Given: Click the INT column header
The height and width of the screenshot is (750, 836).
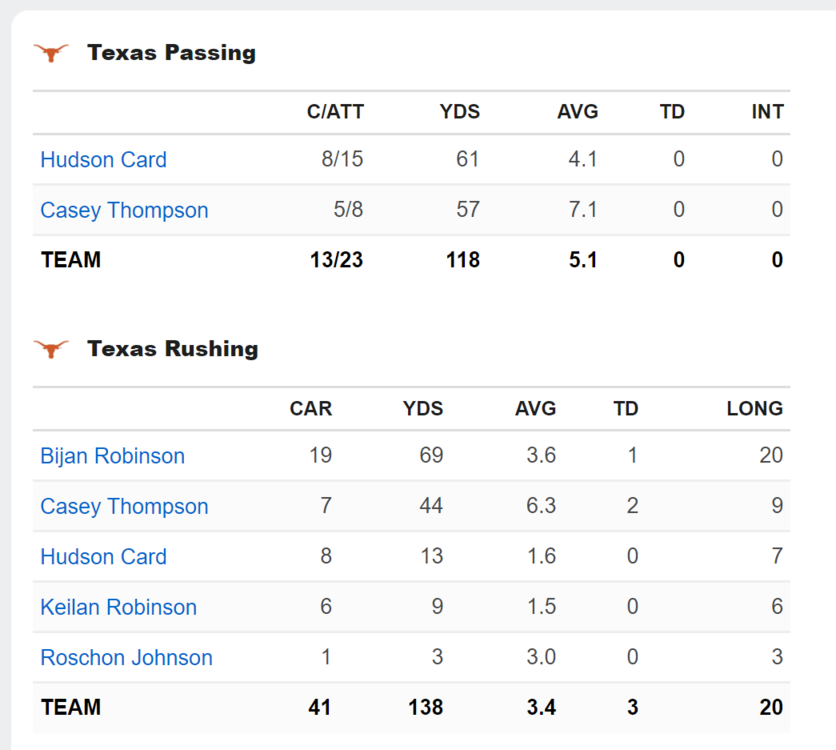Looking at the screenshot, I should (x=767, y=112).
